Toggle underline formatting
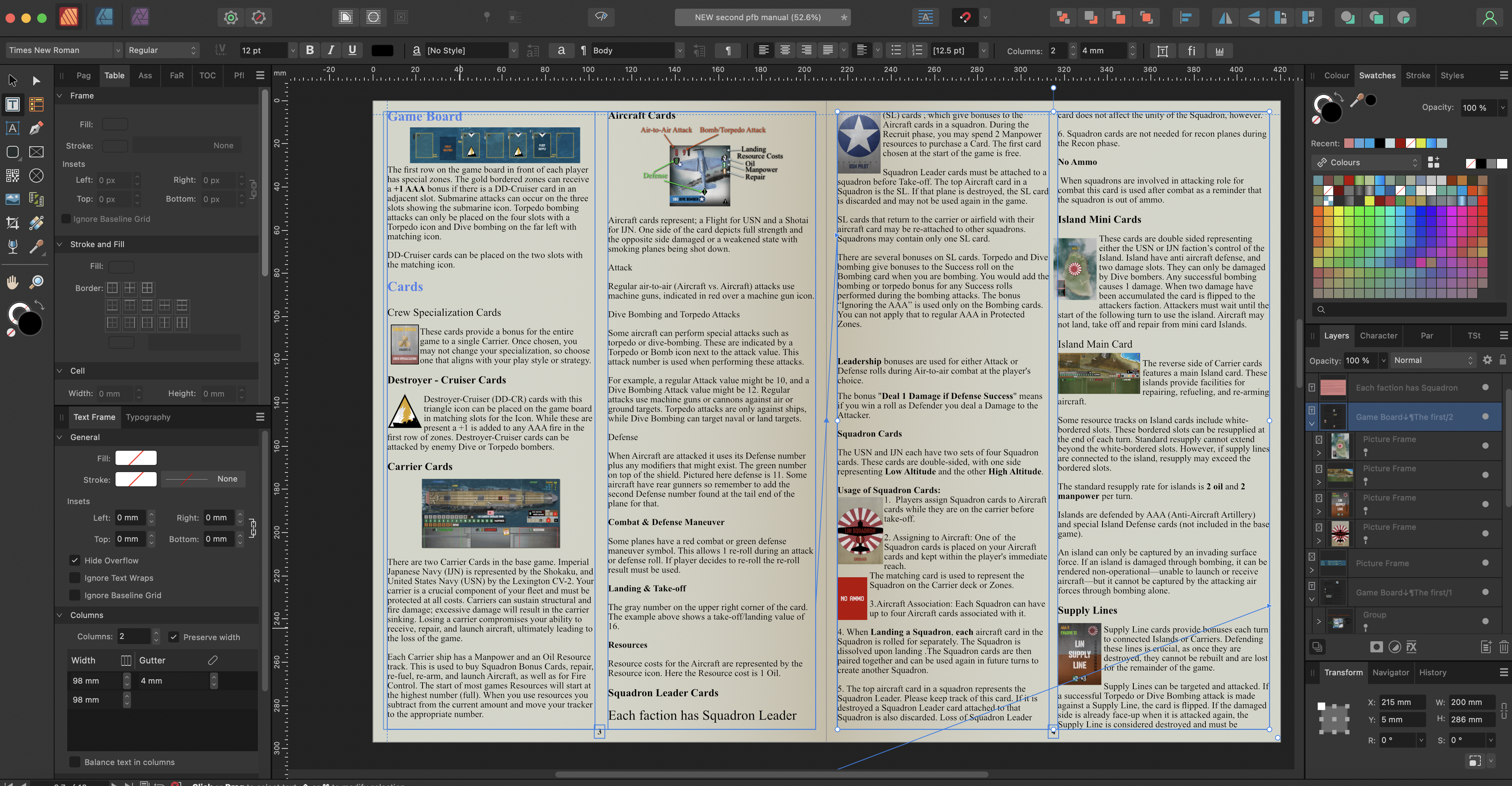The width and height of the screenshot is (1512, 786). pos(352,51)
